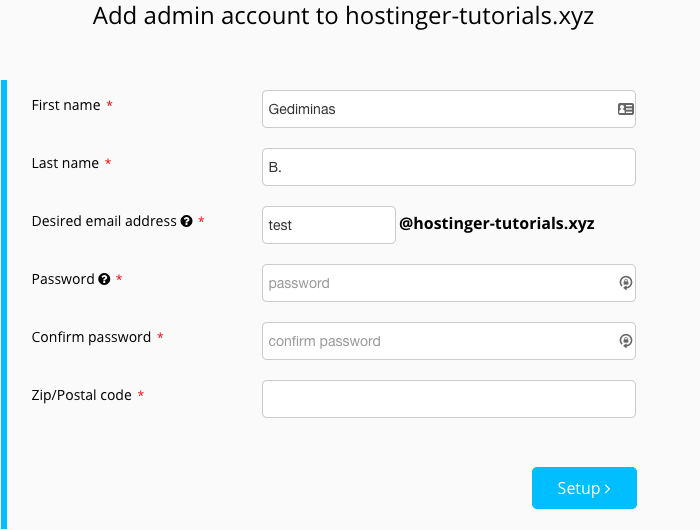Click the empty Zip/Postal code field
Image resolution: width=700 pixels, height=530 pixels.
[x=449, y=399]
